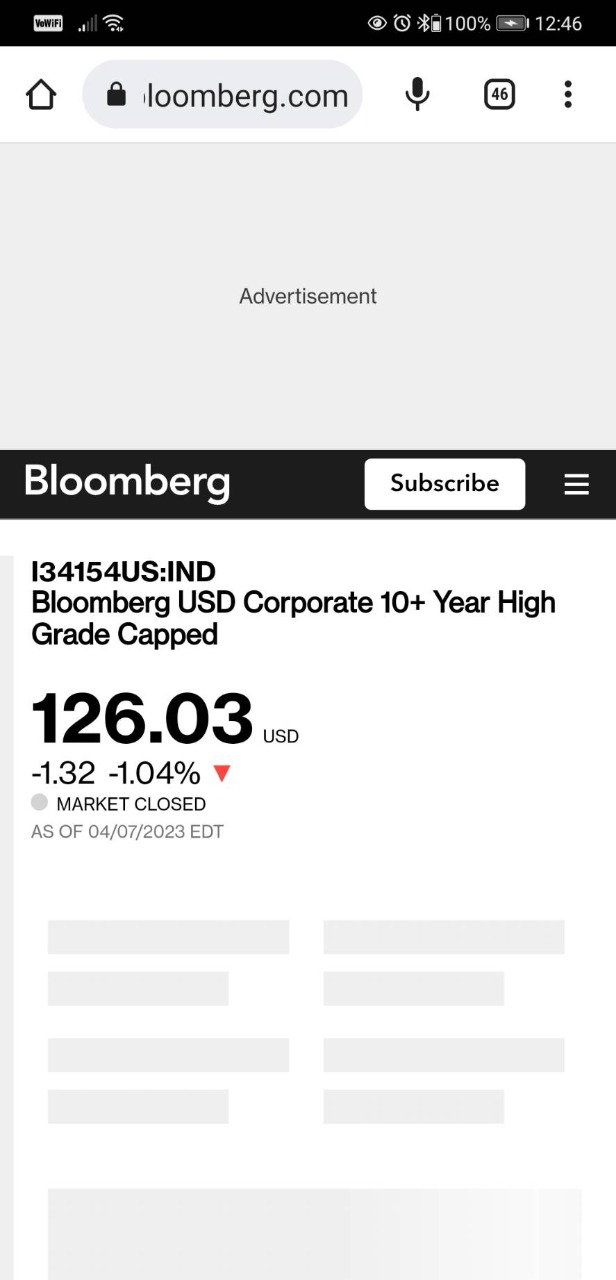Click the 126.03 price value
Image resolution: width=616 pixels, height=1280 pixels.
pyautogui.click(x=142, y=719)
